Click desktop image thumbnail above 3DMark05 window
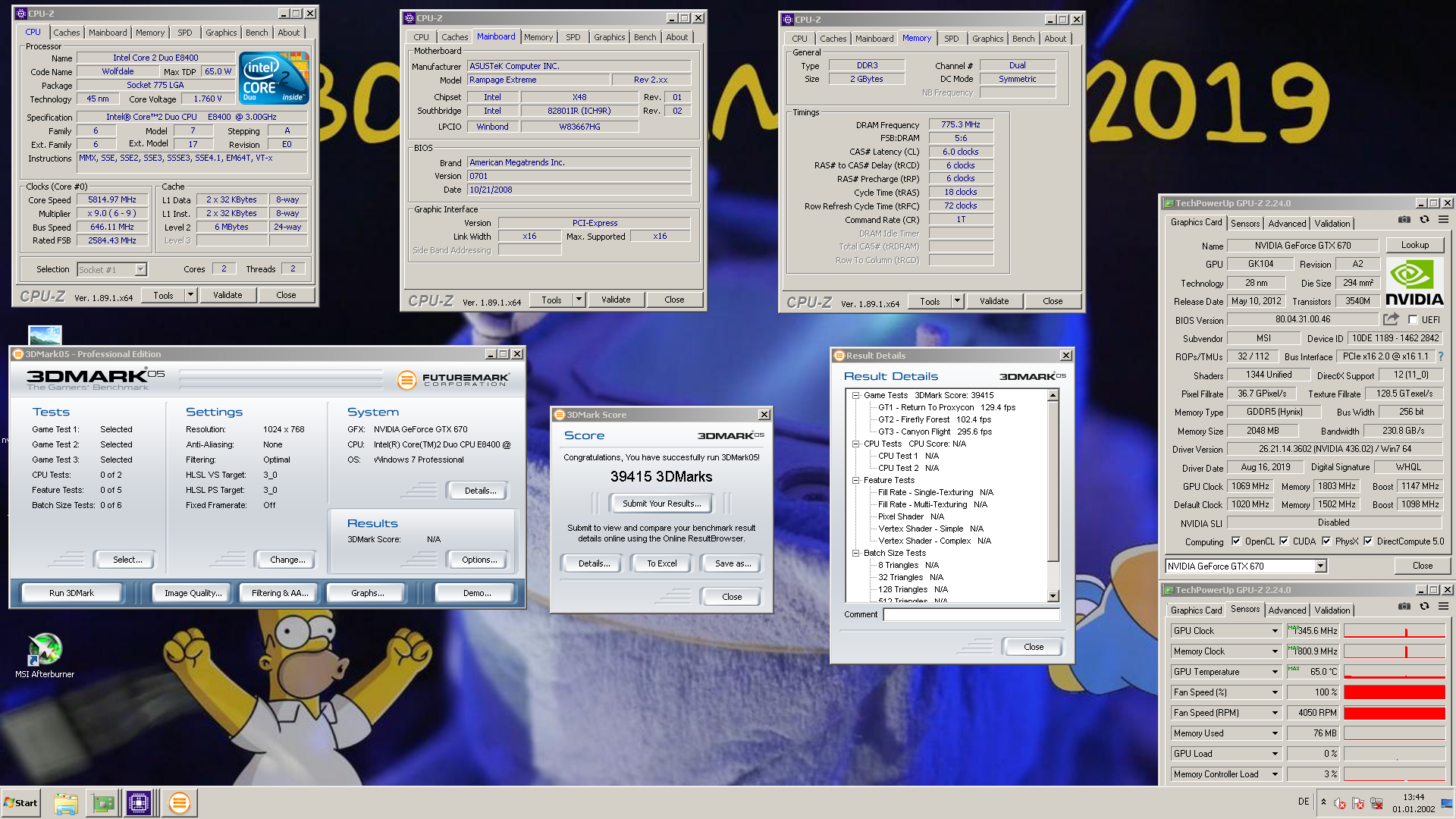The image size is (1456, 819). tap(45, 335)
